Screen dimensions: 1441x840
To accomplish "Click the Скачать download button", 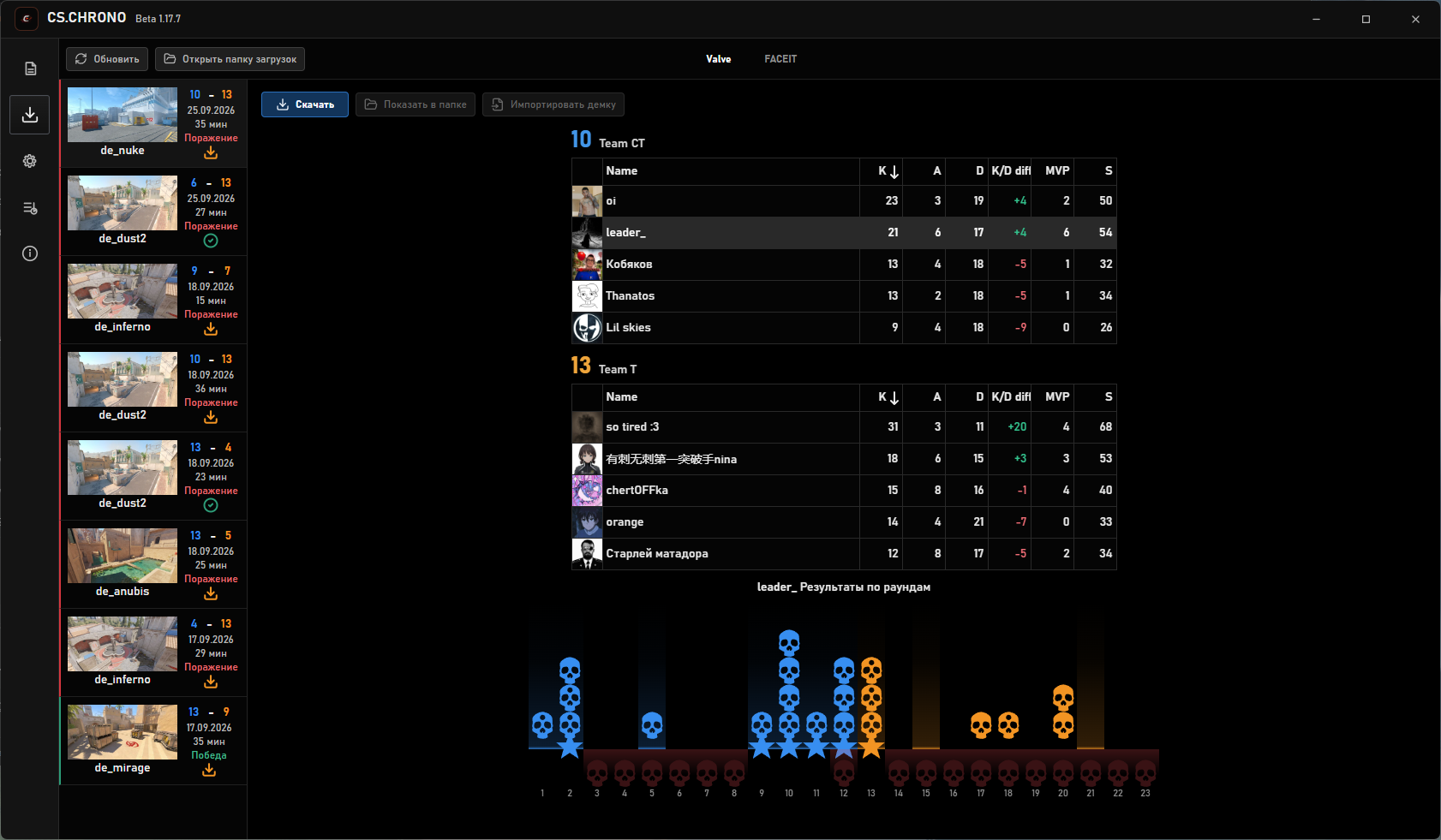I will tap(305, 104).
